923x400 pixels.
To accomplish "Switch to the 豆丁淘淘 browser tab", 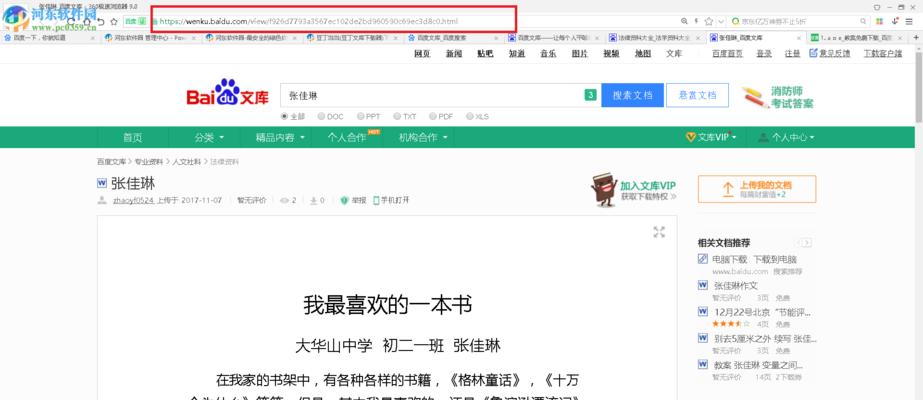I will click(x=352, y=38).
